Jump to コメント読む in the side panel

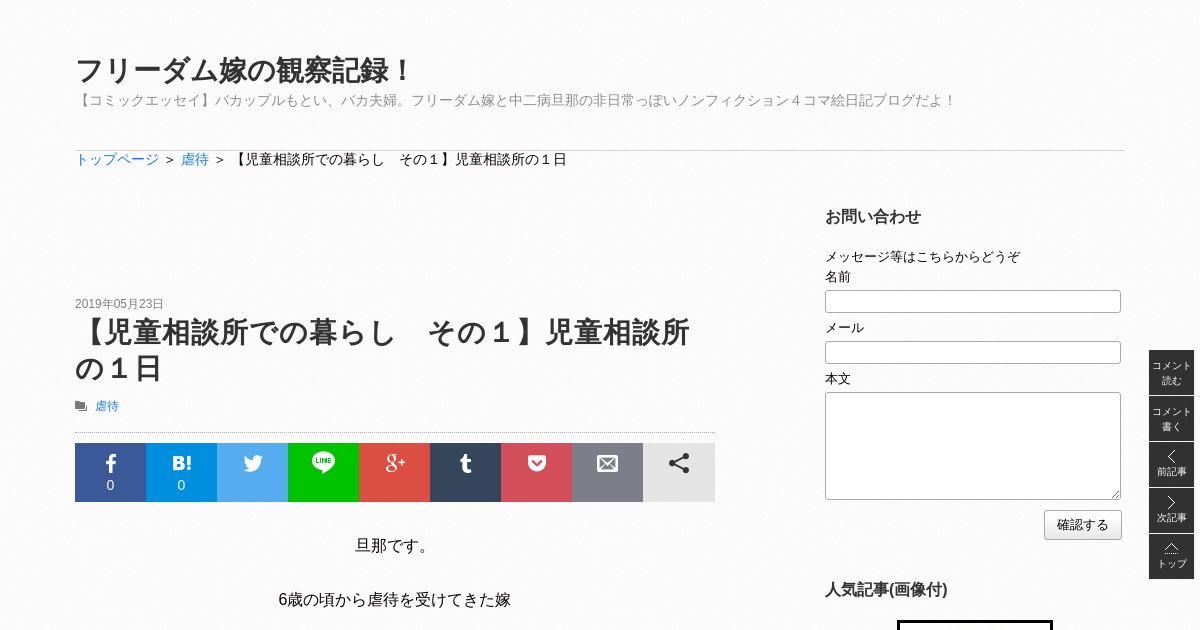1171,372
